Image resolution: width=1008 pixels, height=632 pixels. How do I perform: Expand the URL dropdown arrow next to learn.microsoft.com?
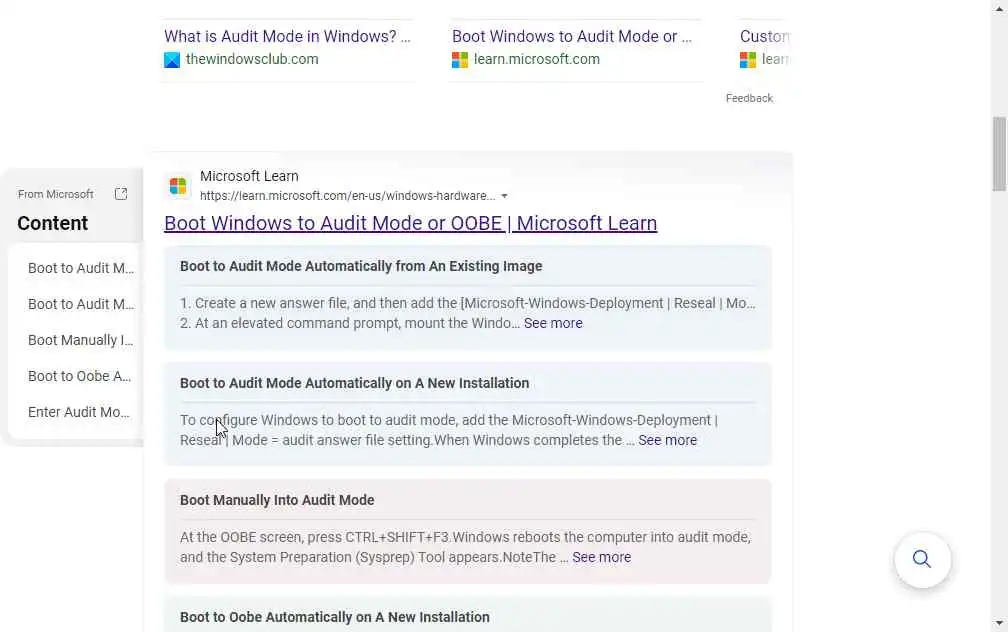[505, 196]
